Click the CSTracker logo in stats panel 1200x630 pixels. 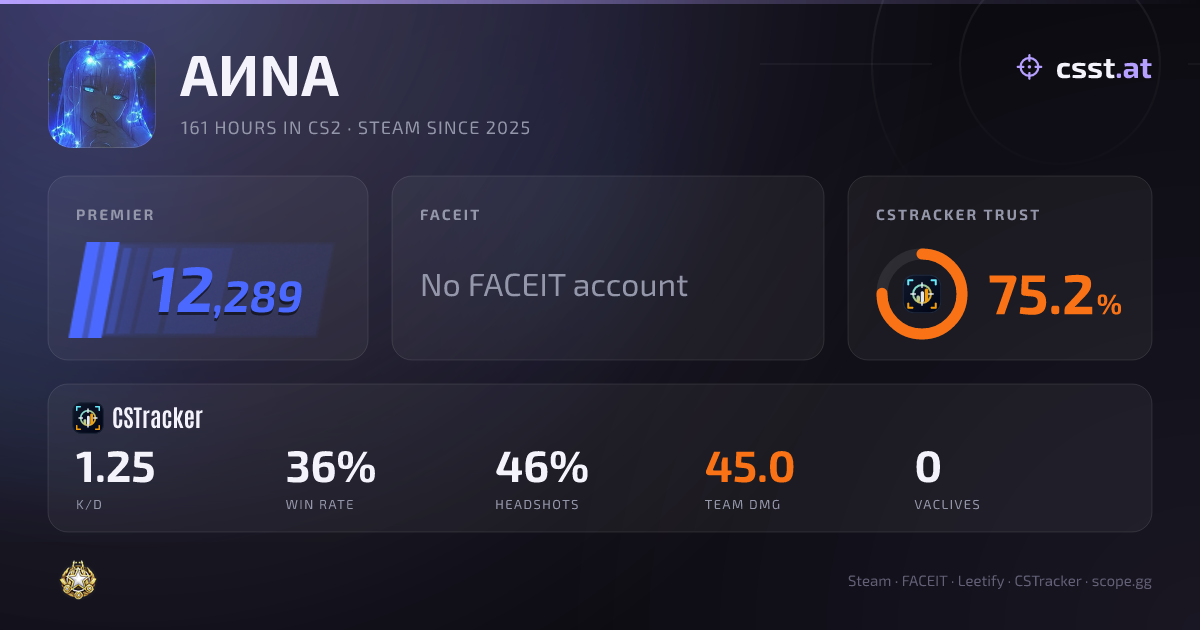[88, 418]
